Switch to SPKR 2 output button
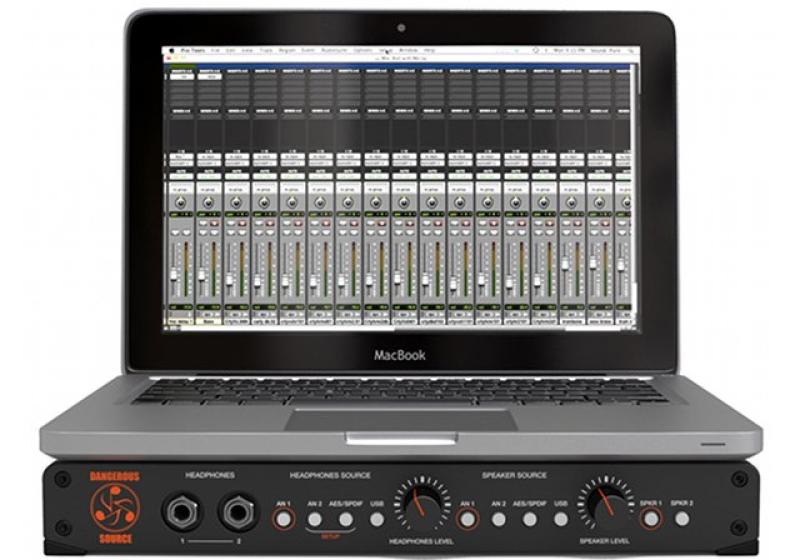800x560 pixels. pos(682,519)
